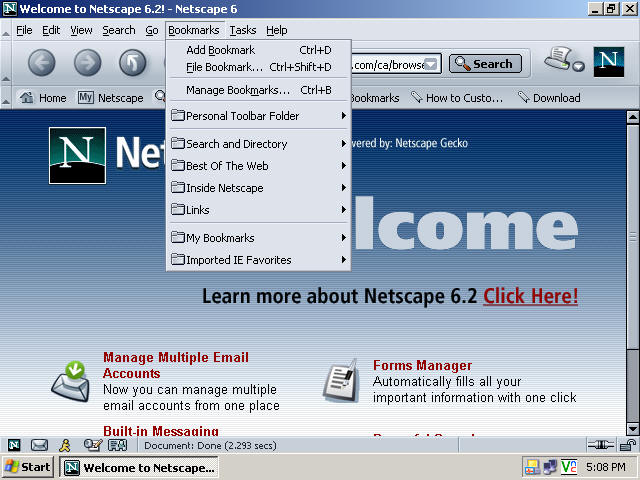This screenshot has width=640, height=480.
Task: Open the Print button's dropdown arrow
Action: point(578,67)
